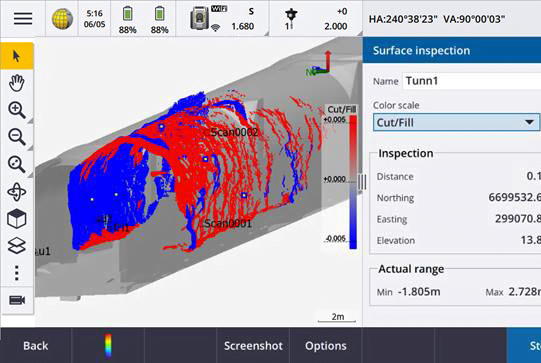The image size is (541, 363).
Task: Click the Back softkey
Action: pos(36,346)
